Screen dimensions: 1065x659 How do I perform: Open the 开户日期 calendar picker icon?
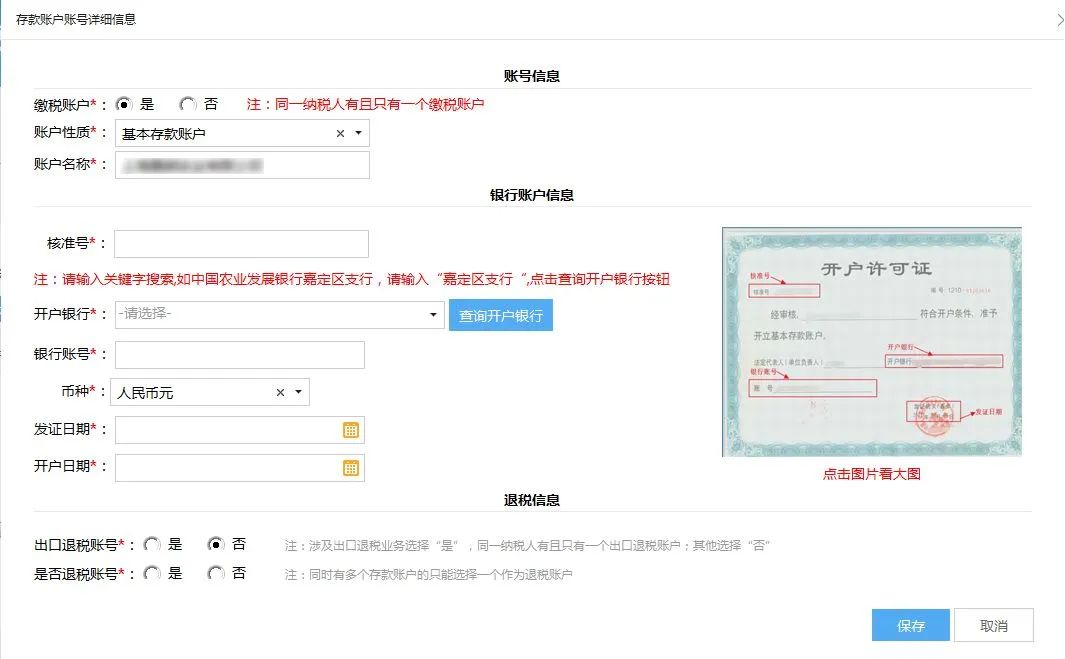[x=351, y=468]
